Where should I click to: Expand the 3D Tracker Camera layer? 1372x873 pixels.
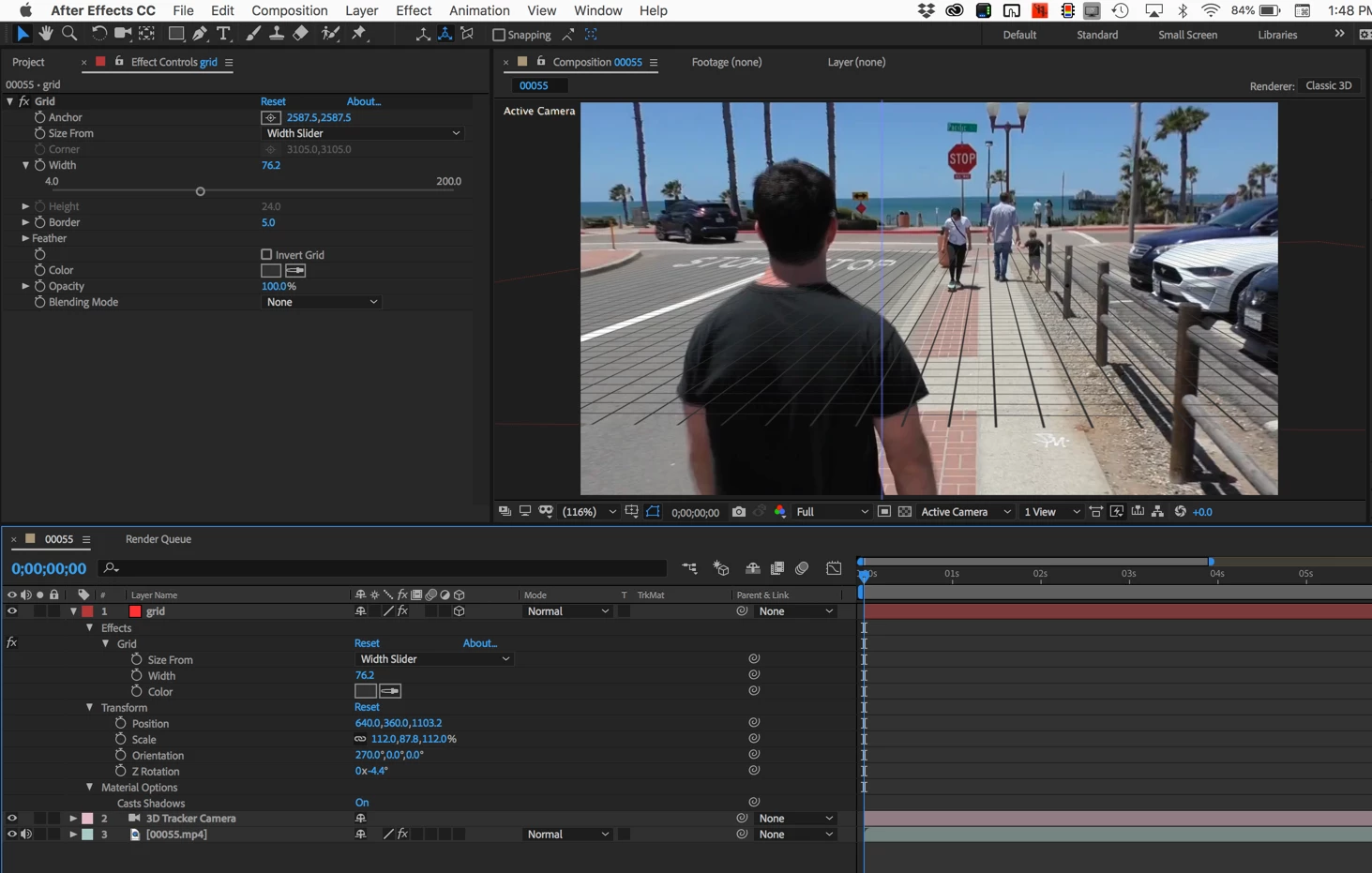point(73,819)
